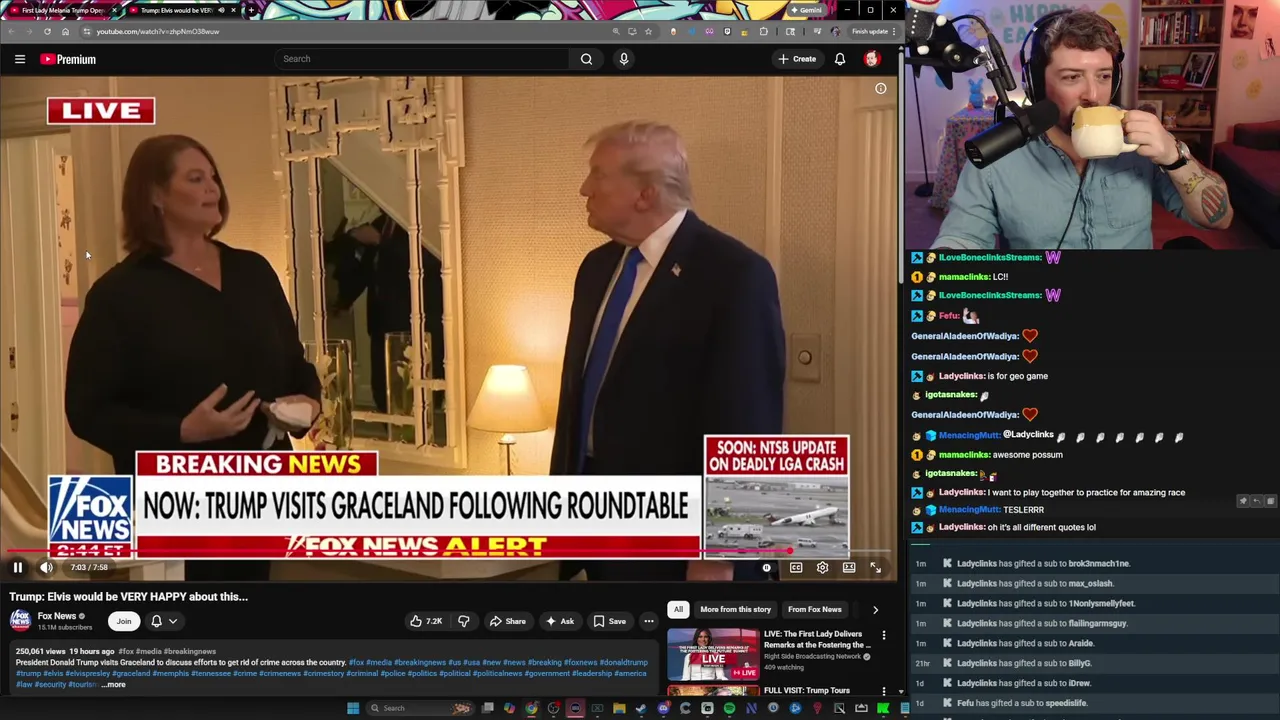Click the Windows taskbar search box
The height and width of the screenshot is (720, 1280).
420,708
